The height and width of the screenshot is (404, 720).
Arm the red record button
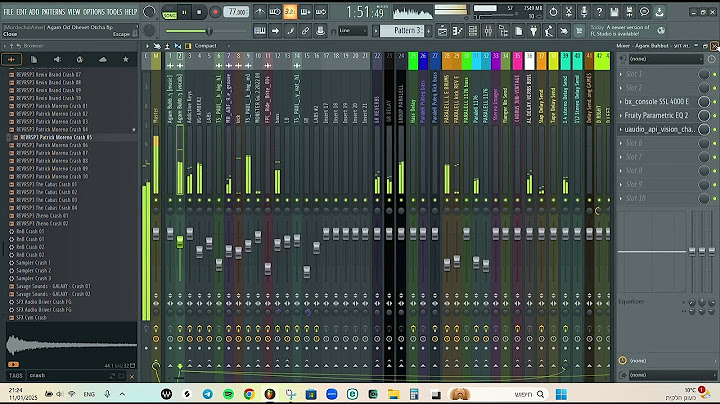214,12
